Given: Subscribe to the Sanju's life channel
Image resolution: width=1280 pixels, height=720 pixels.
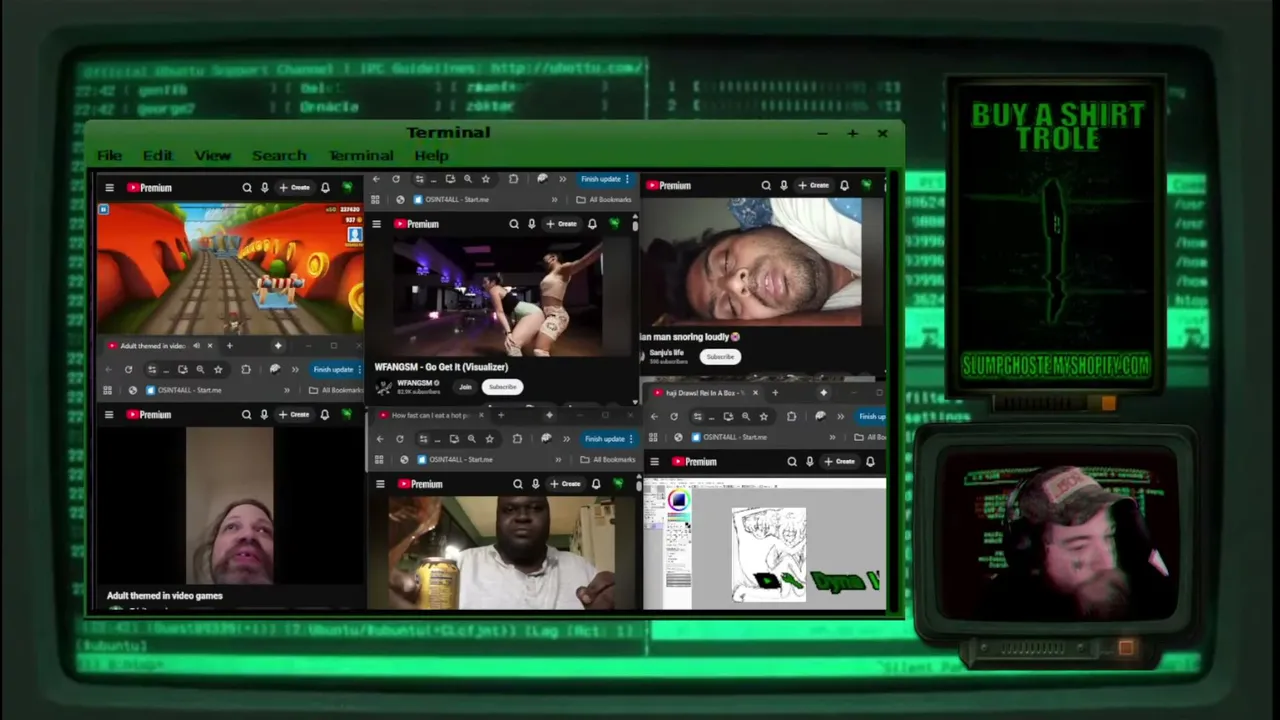Looking at the screenshot, I should [720, 357].
